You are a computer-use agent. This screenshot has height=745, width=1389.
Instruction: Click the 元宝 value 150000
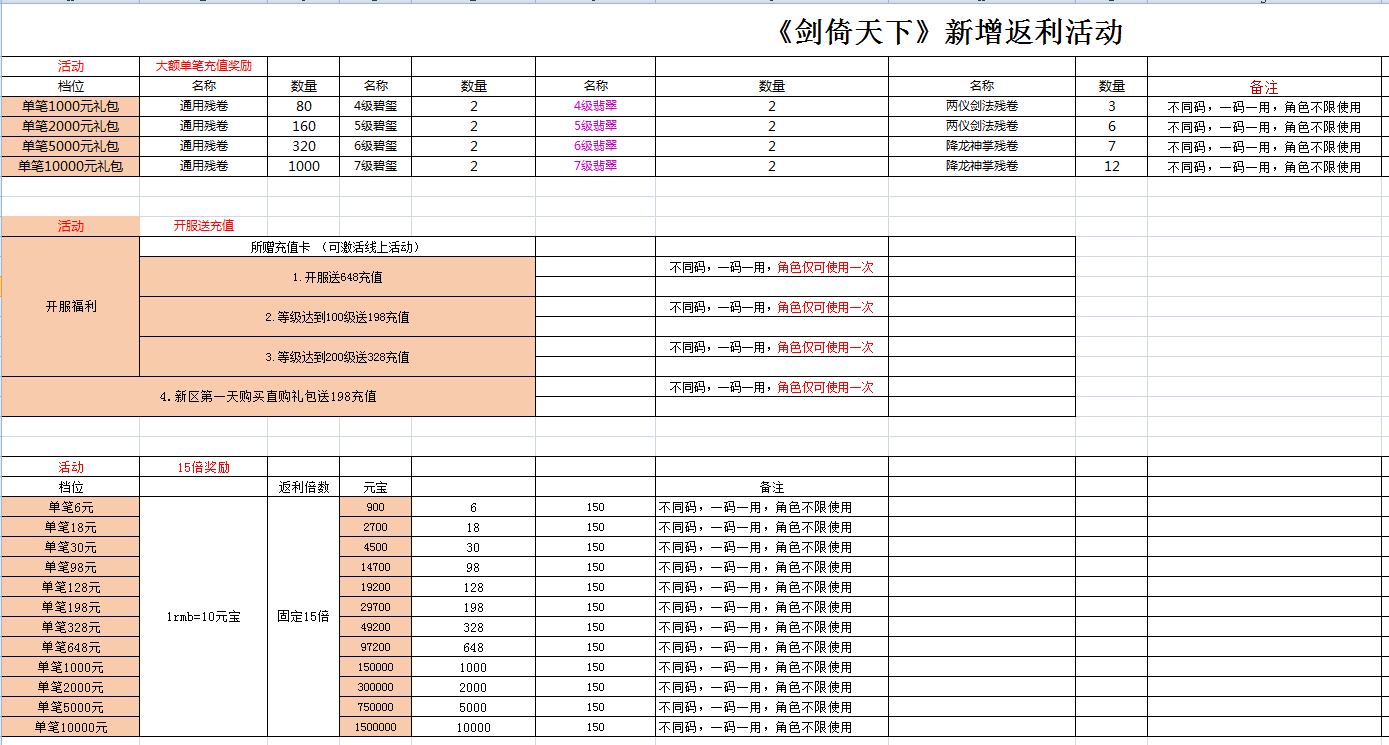[x=375, y=667]
